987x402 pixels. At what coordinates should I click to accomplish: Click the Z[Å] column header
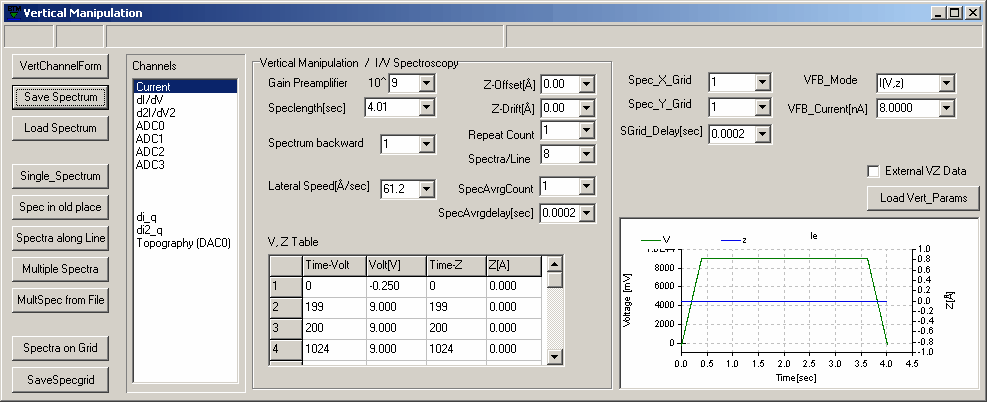pyautogui.click(x=513, y=265)
